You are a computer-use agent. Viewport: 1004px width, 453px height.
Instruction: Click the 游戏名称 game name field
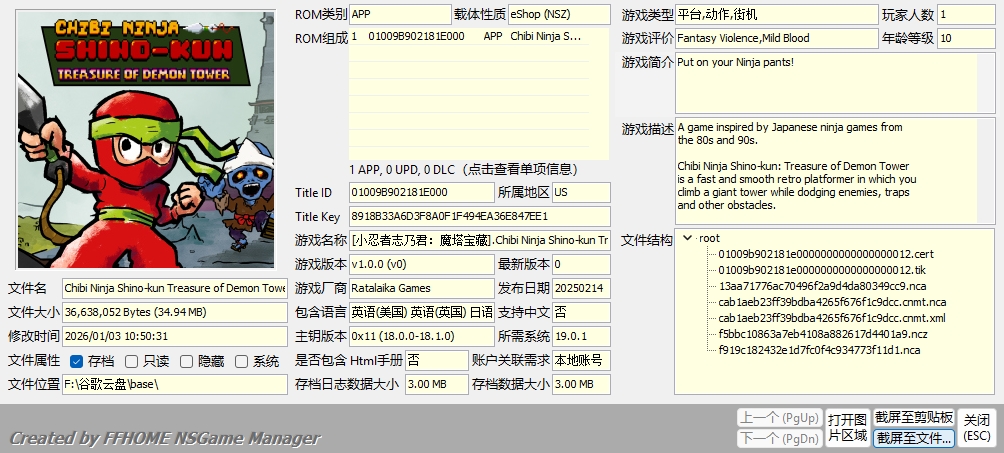click(479, 240)
